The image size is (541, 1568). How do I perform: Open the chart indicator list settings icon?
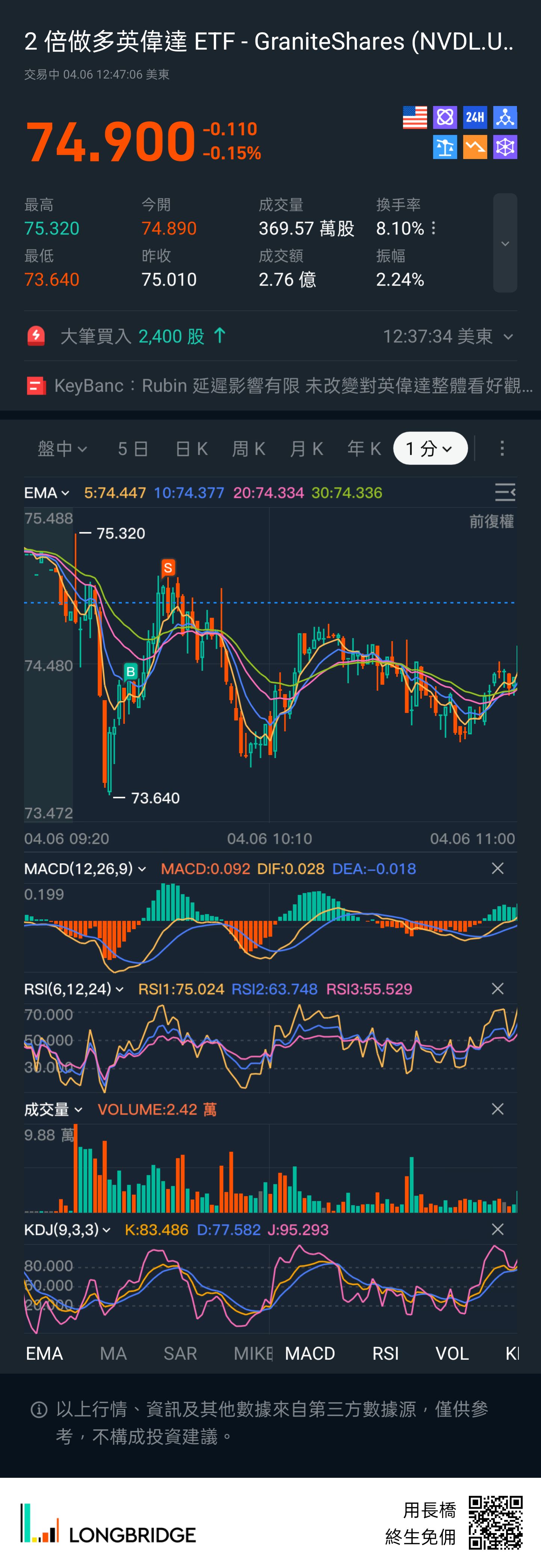pos(505,492)
